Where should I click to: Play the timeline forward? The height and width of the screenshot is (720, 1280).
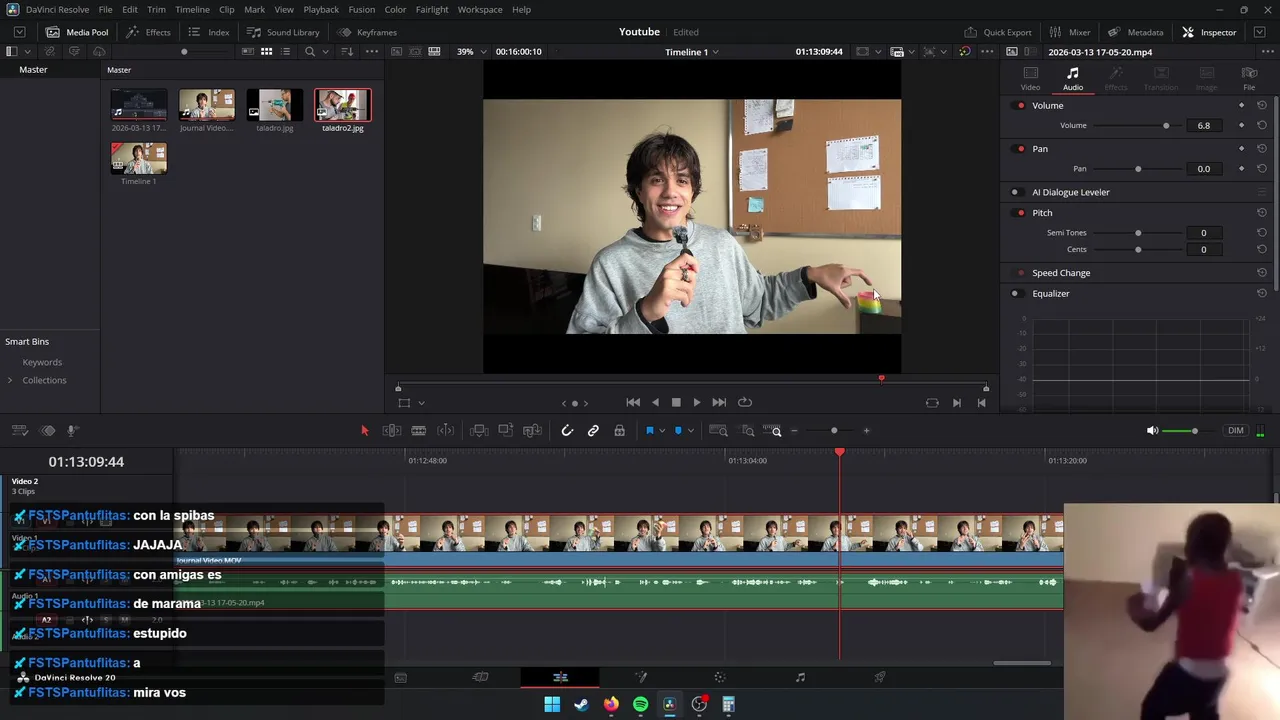697,402
